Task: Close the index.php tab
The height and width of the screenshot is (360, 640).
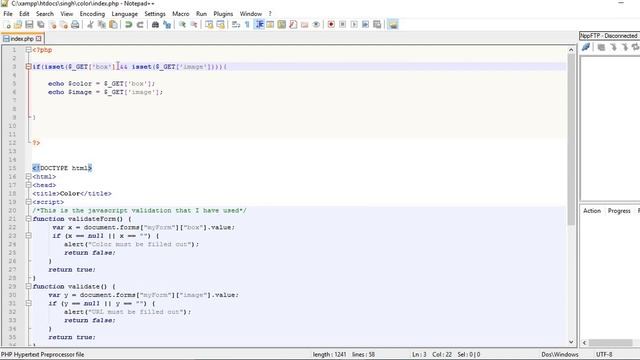Action: click(x=38, y=39)
